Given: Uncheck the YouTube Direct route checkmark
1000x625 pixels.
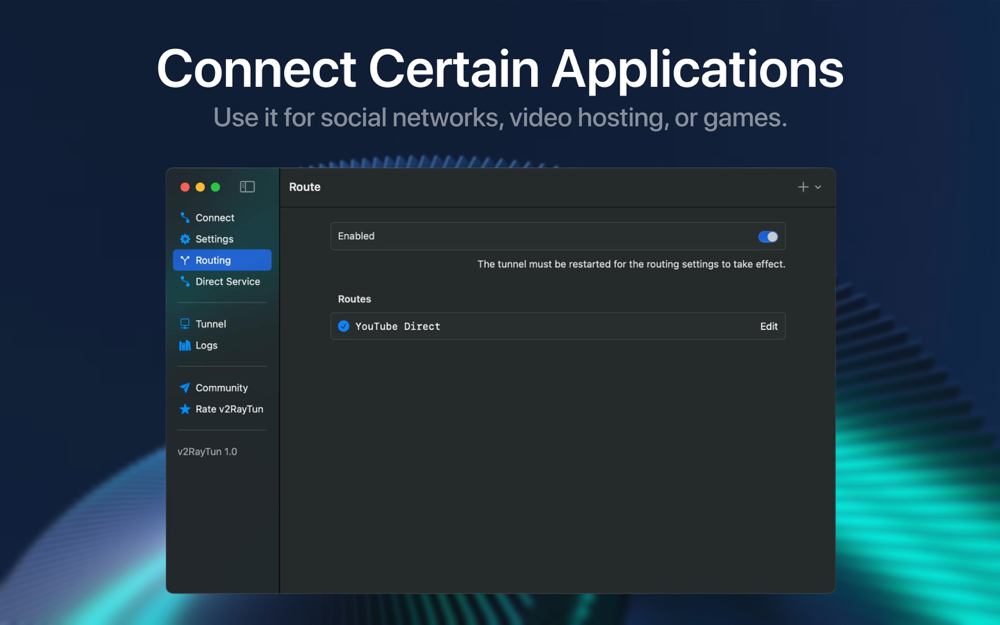Looking at the screenshot, I should [x=343, y=326].
